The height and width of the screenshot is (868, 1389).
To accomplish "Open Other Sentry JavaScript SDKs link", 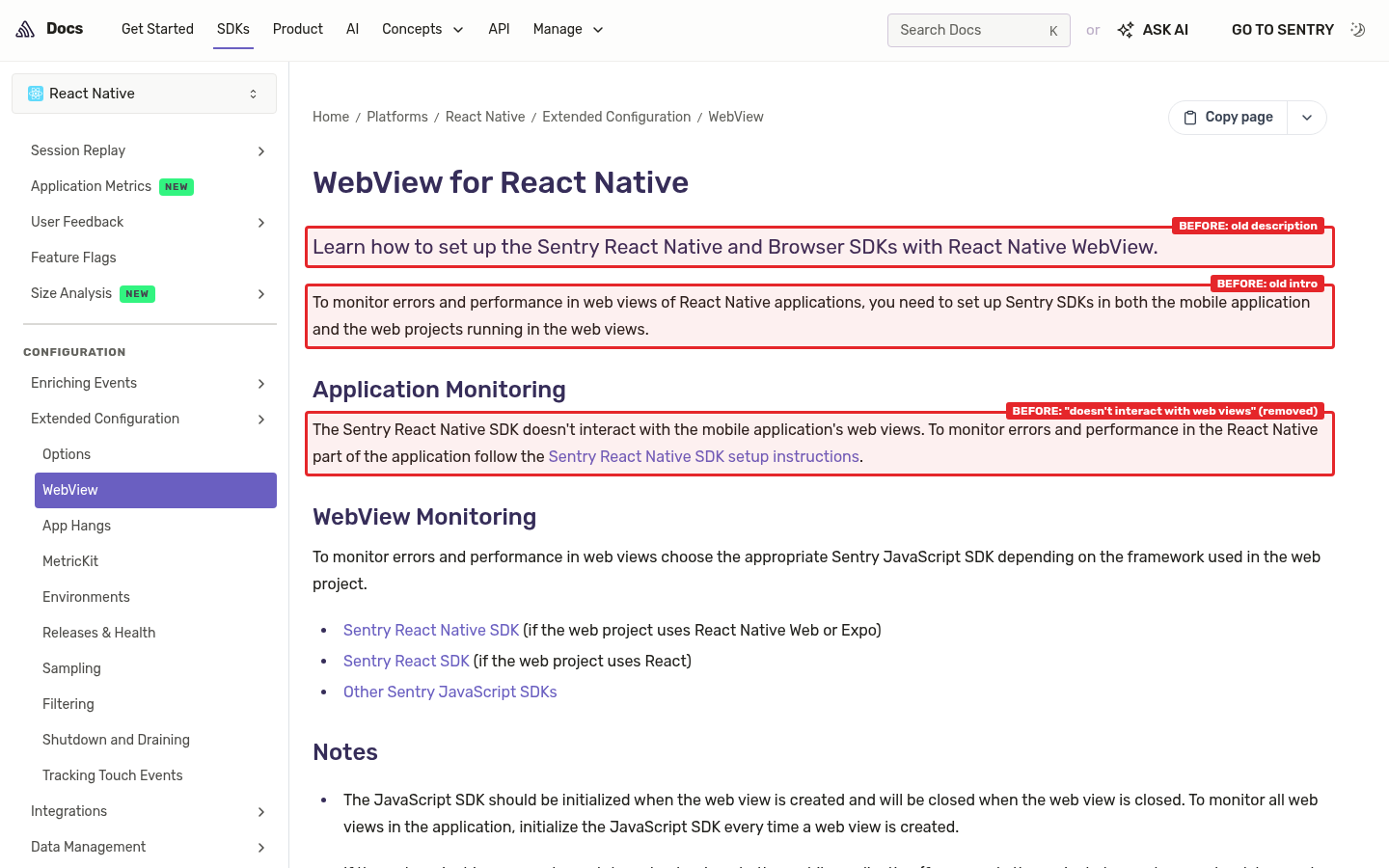I will click(x=450, y=692).
